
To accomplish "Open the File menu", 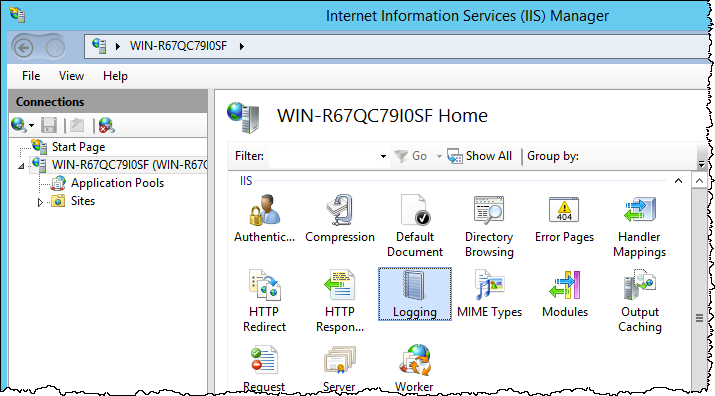I will point(31,76).
